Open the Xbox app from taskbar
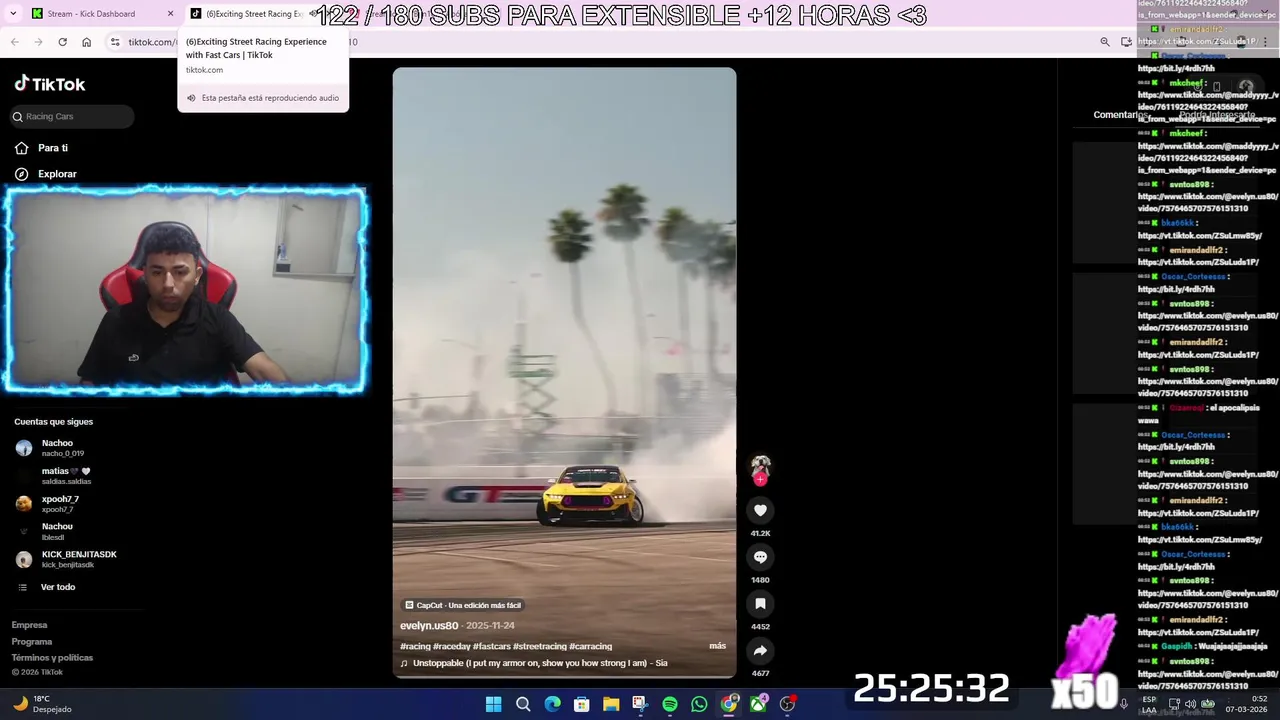1280x720 pixels. [758, 704]
